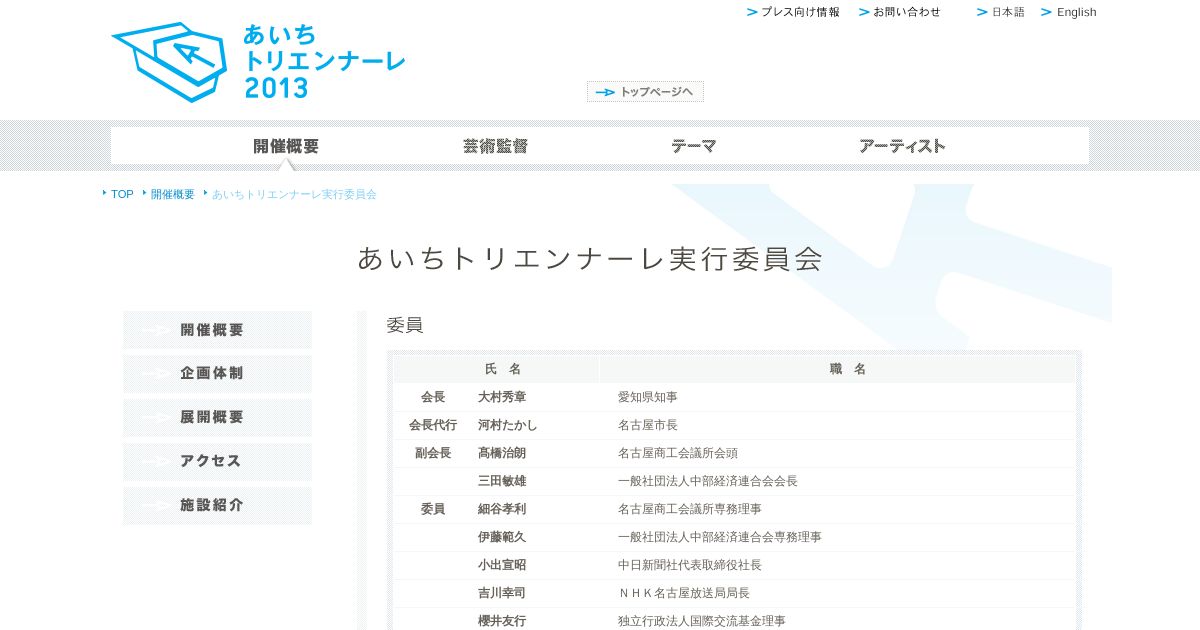Screen dimensions: 1200x630
Task: Click the 委員 role cell beside 細谷孝利
Action: point(433,509)
